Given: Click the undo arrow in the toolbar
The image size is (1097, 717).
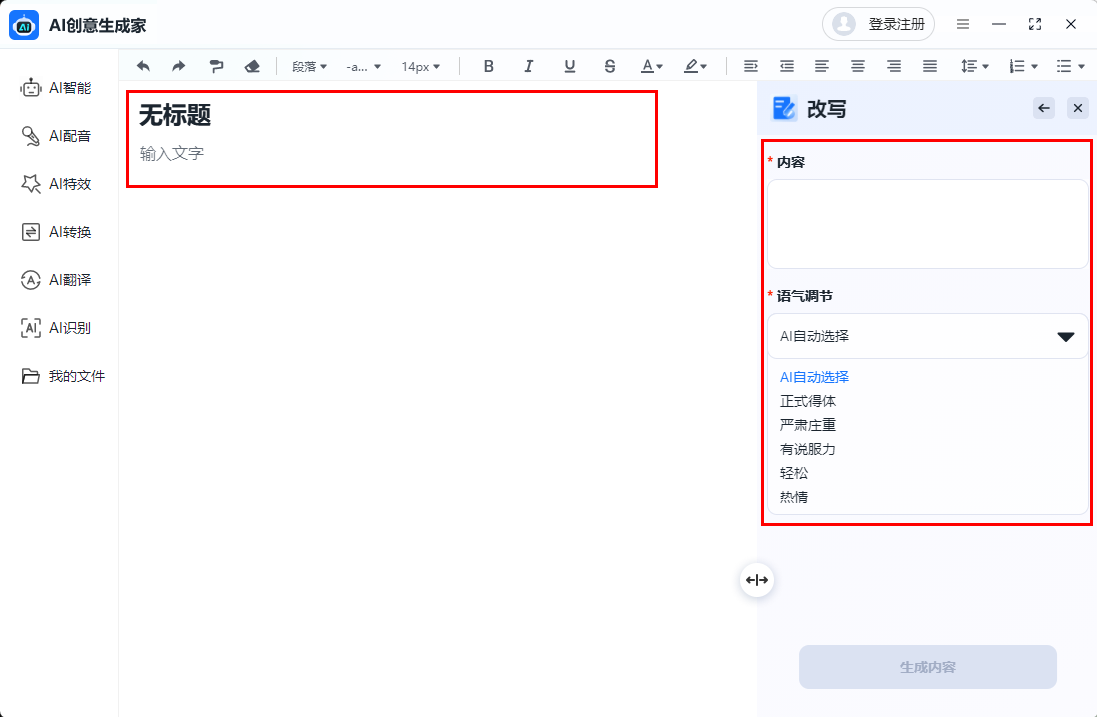Looking at the screenshot, I should click(x=143, y=65).
